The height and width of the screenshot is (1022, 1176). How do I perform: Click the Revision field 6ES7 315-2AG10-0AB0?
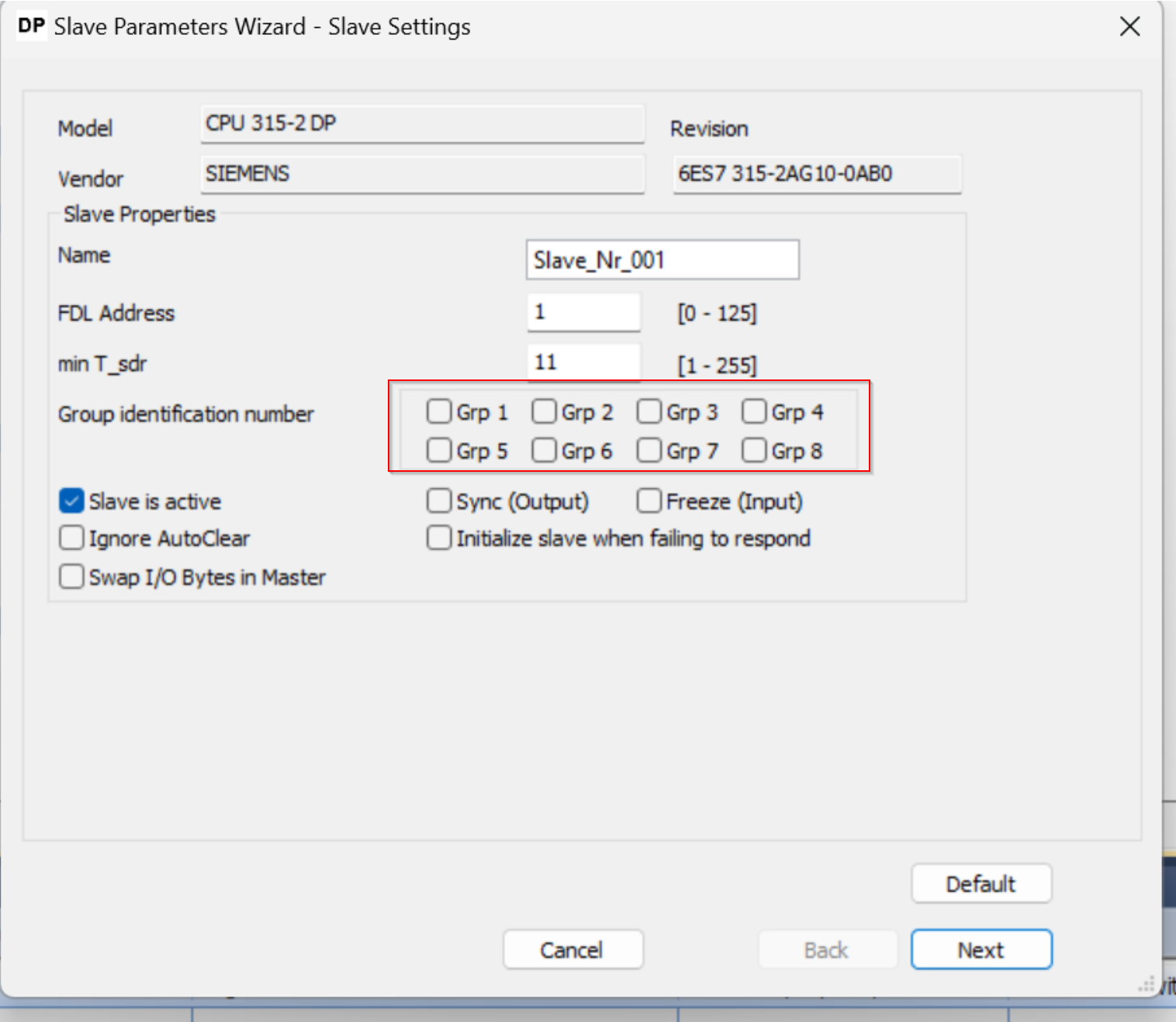817,174
